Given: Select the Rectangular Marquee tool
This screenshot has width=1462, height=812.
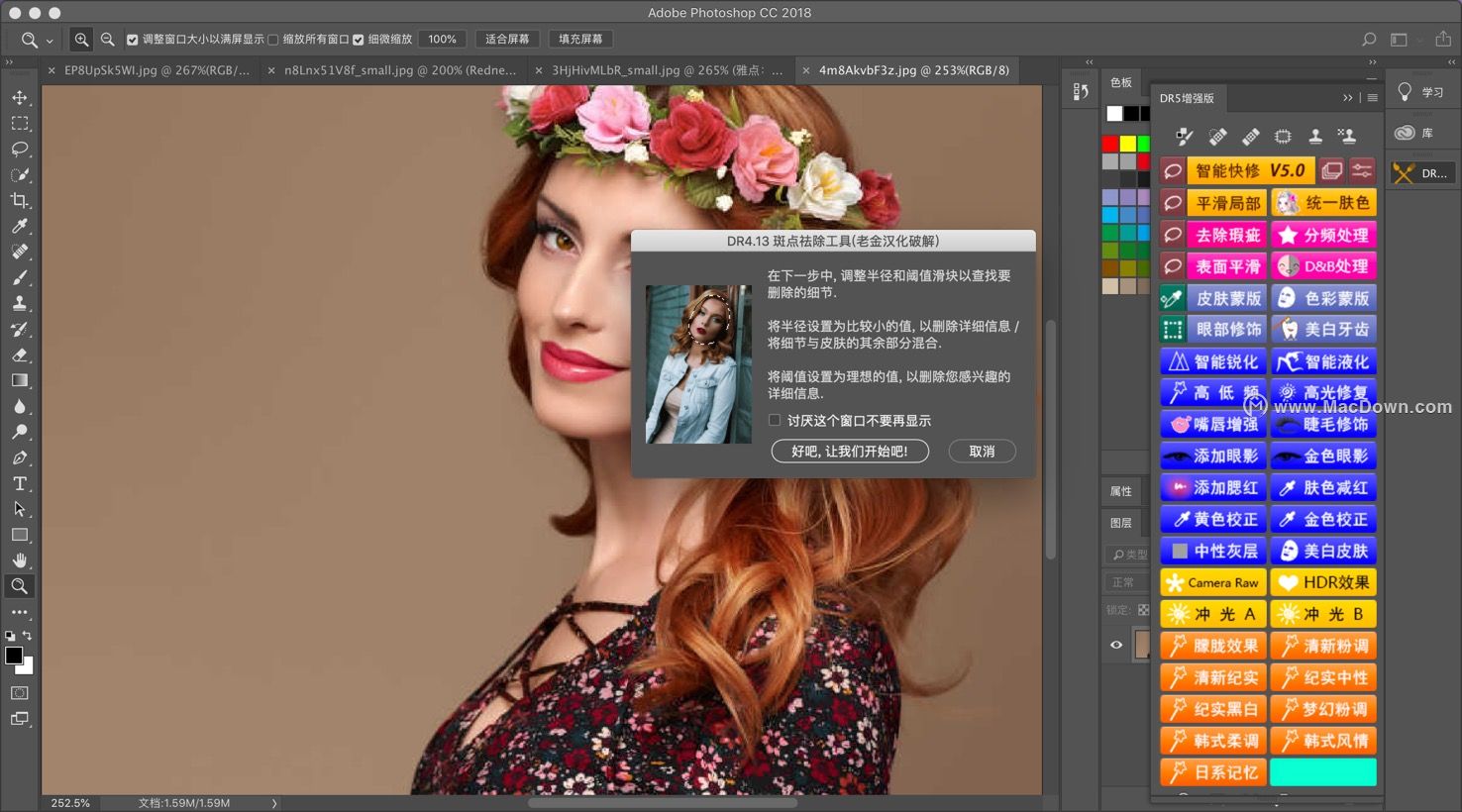Looking at the screenshot, I should click(19, 123).
